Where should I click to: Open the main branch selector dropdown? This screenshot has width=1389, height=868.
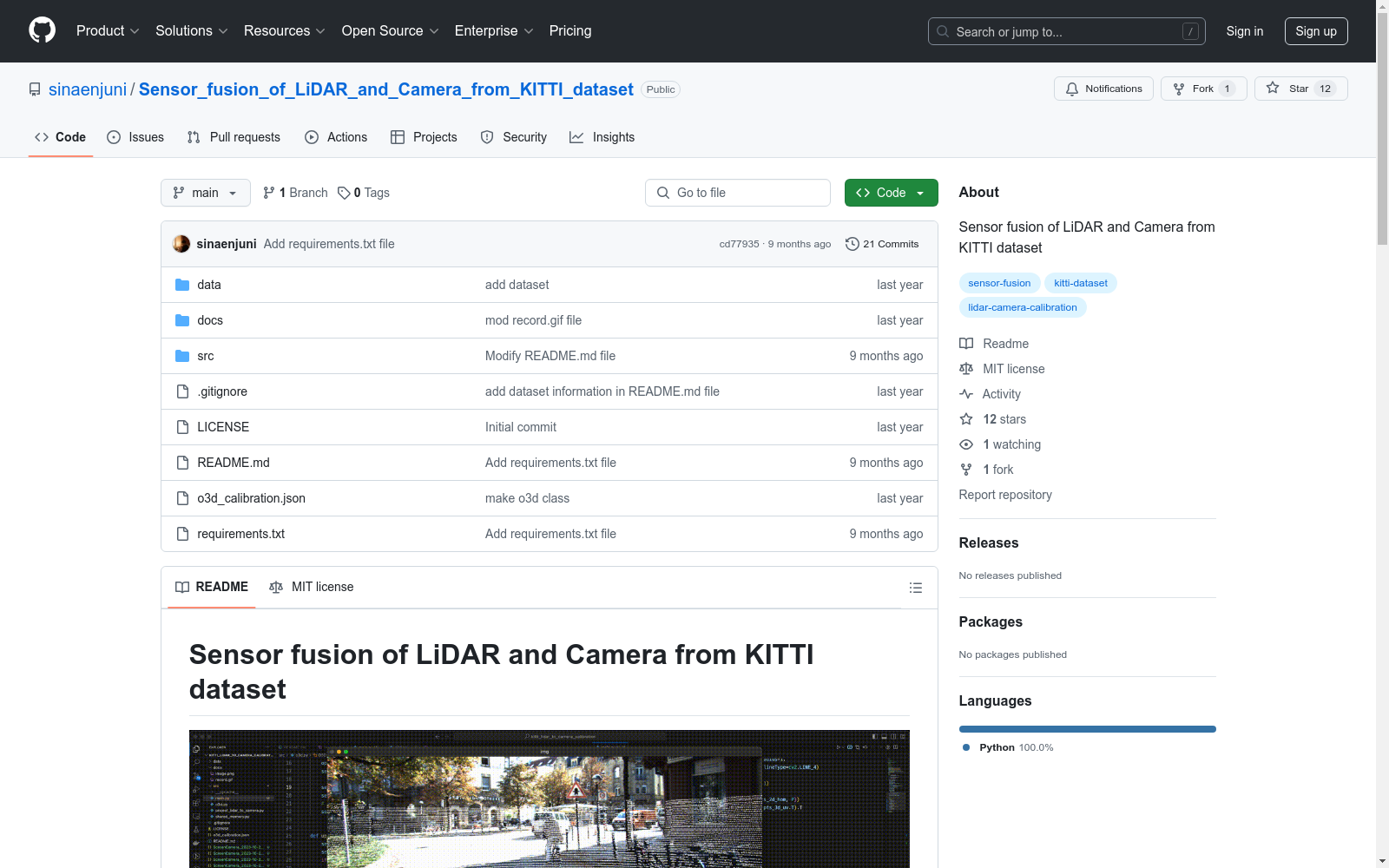(x=206, y=193)
